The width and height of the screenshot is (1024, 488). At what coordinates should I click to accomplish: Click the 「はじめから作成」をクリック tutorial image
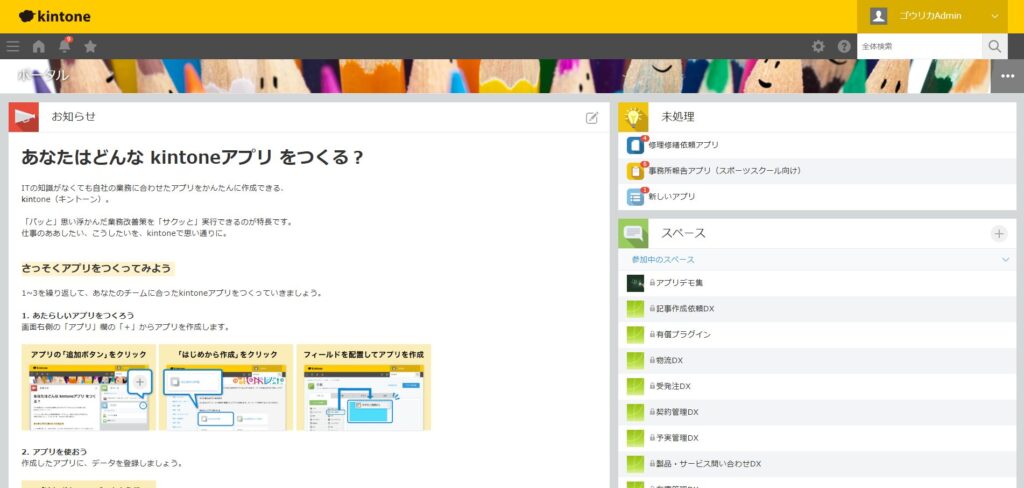227,387
